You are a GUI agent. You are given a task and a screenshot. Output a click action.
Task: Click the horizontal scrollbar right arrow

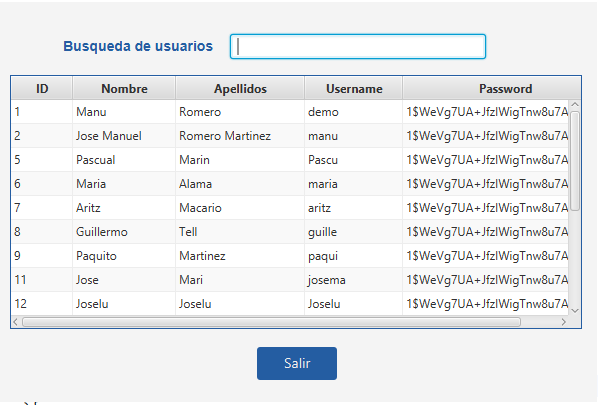click(x=564, y=322)
